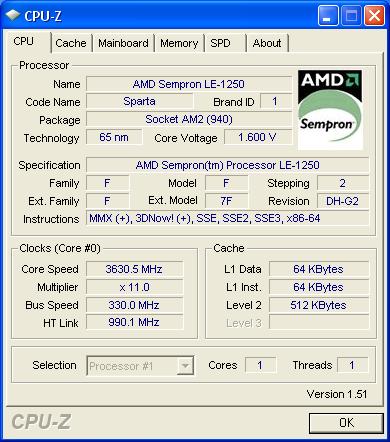This screenshot has width=390, height=442.
Task: Click the Core Voltage value box
Action: (x=258, y=137)
